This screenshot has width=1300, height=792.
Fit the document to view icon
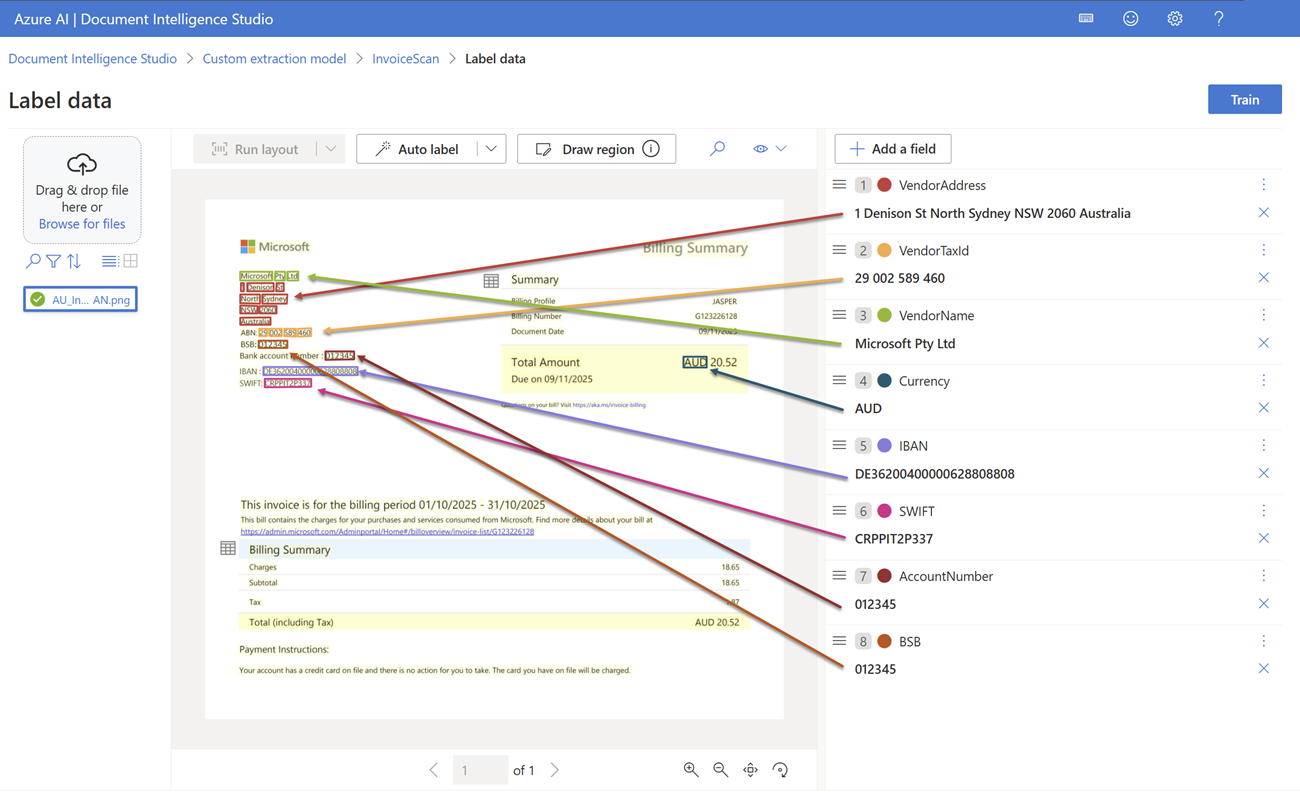click(750, 770)
